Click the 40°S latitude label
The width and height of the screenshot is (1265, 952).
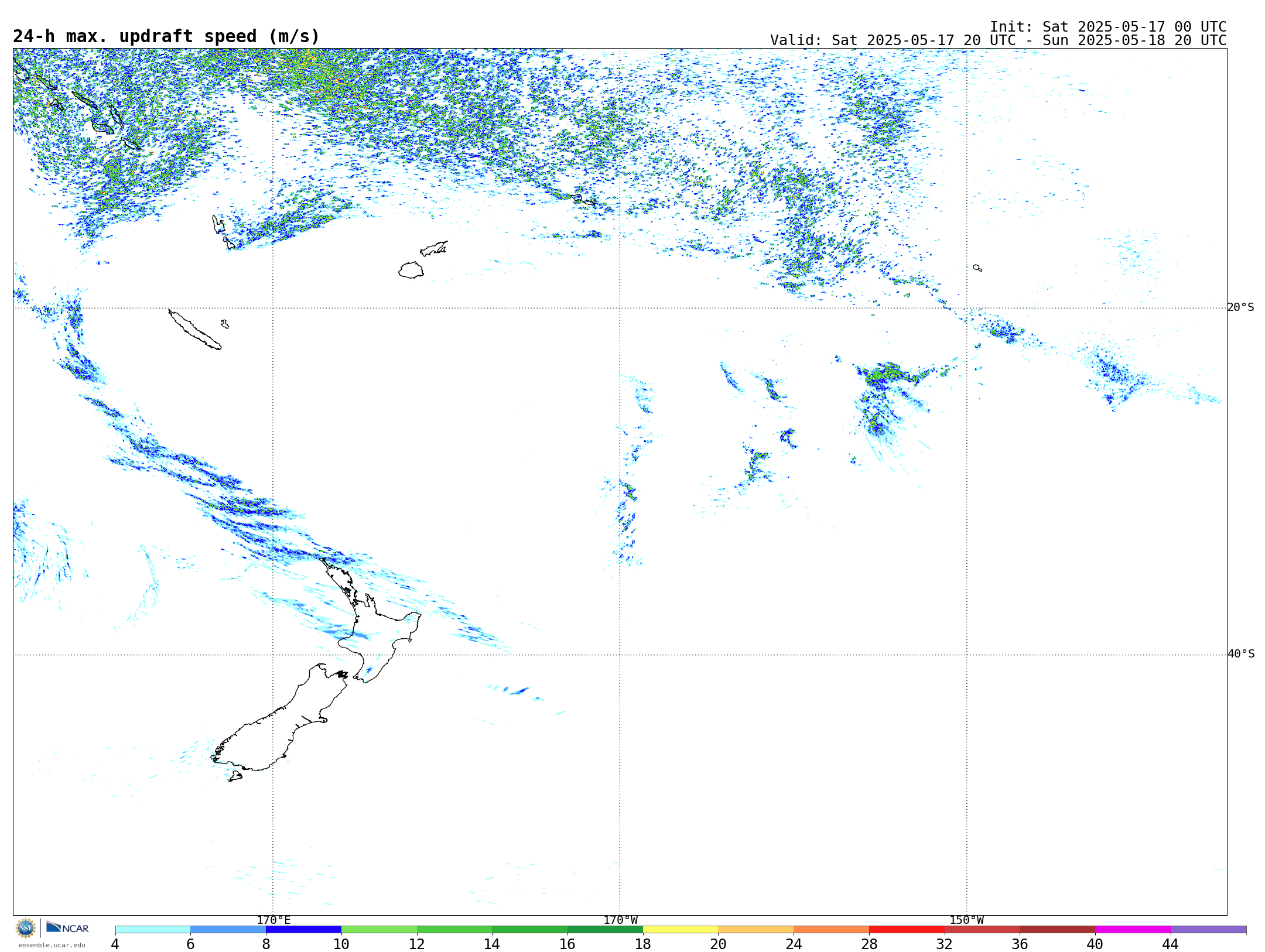[1240, 654]
